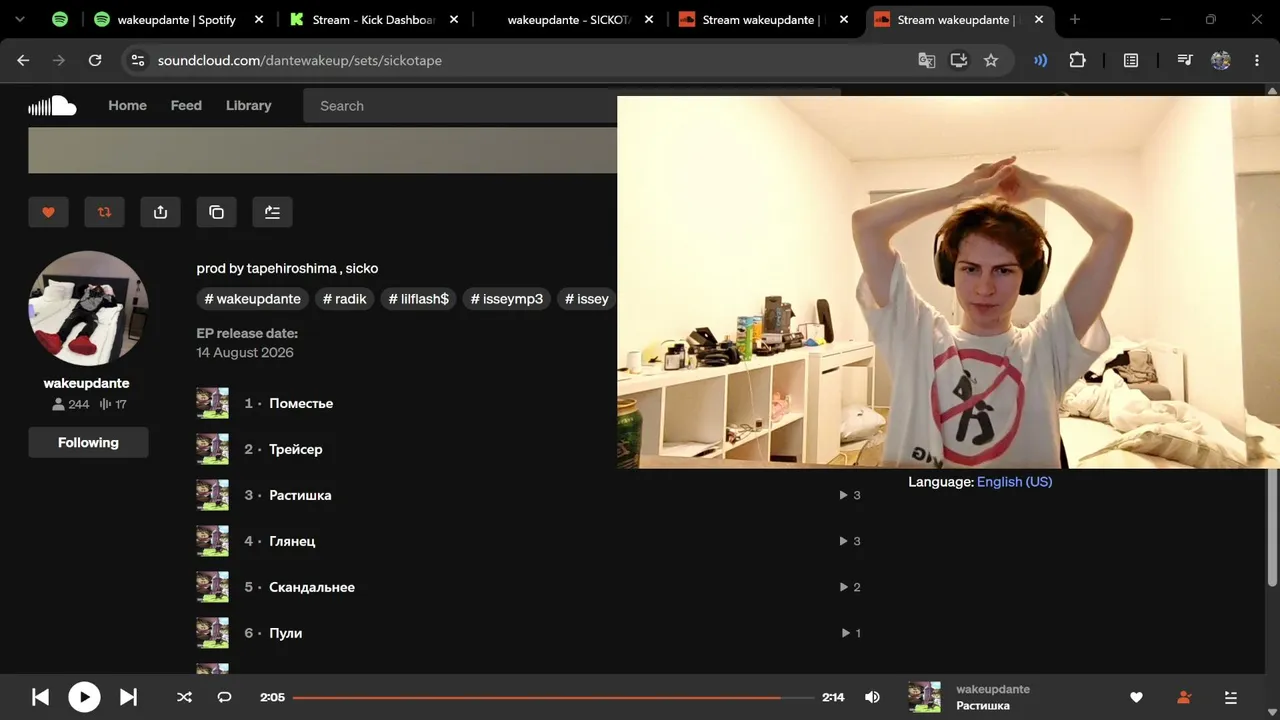Open the browser media controls
The image size is (1280, 720).
point(1185,60)
